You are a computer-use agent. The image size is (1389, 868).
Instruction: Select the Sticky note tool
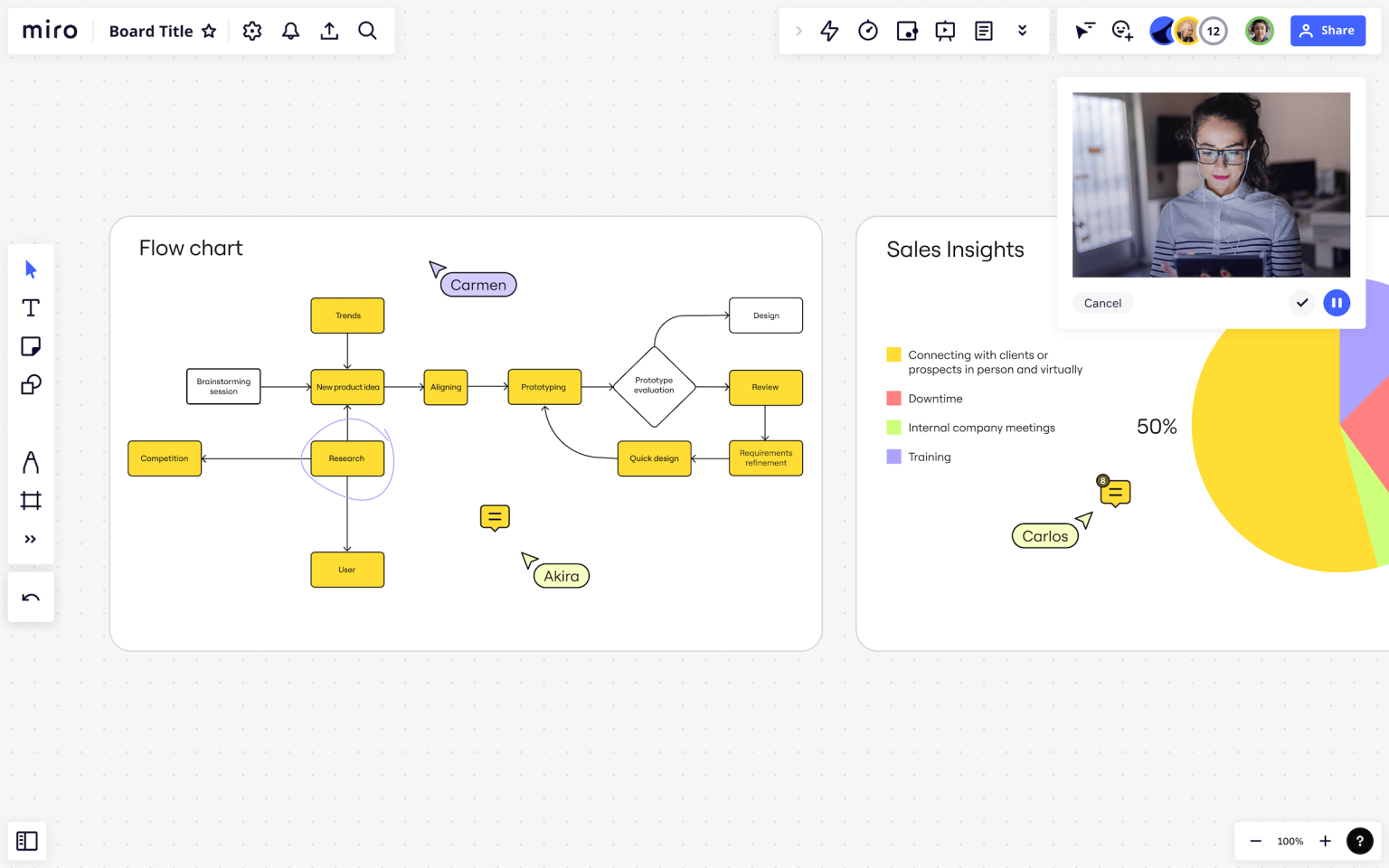31,346
